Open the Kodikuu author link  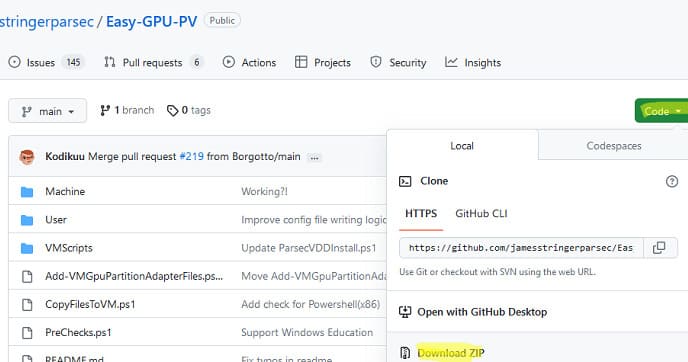(65, 157)
